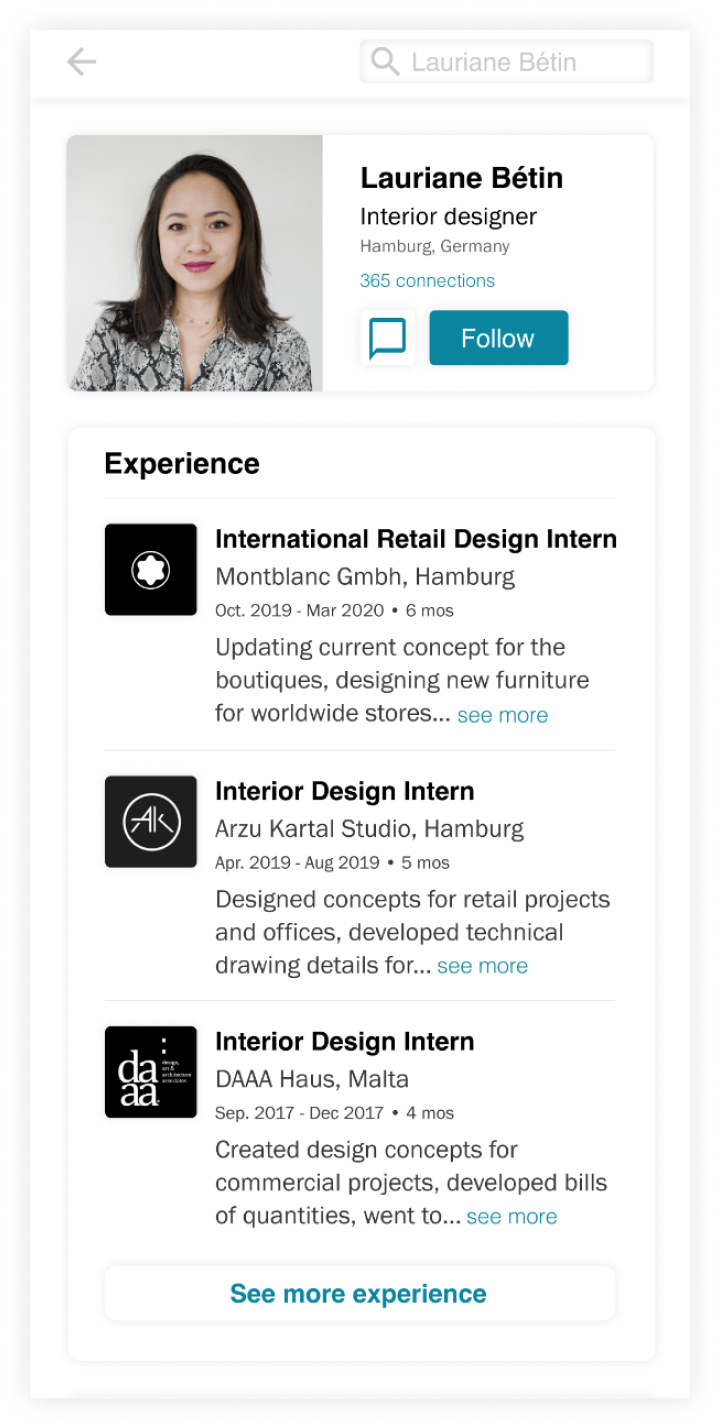Open the DAAA Haus logo

point(151,1071)
